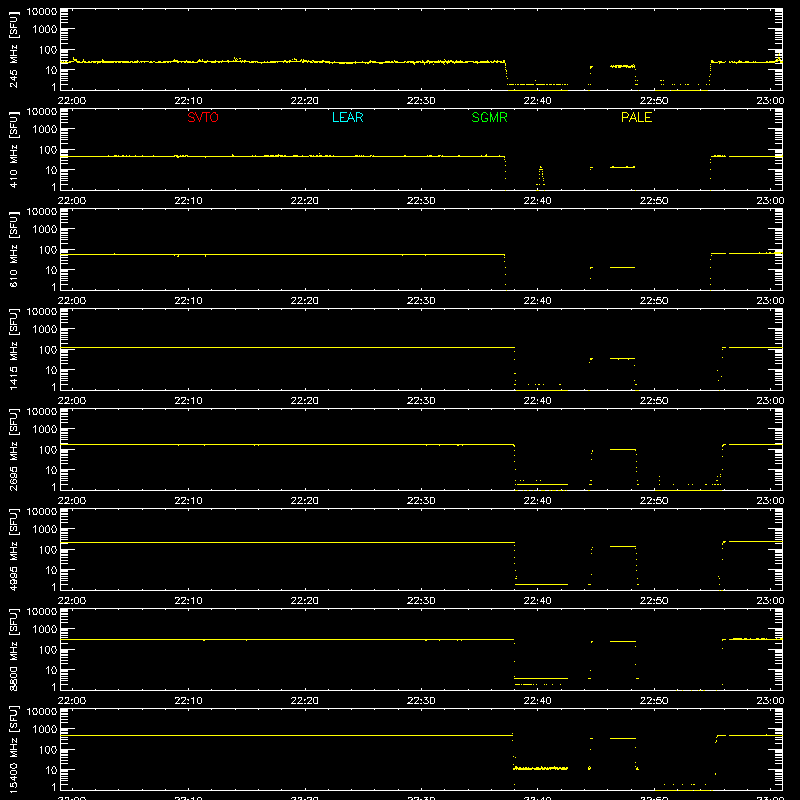Click the 10 y-axis label of 1415 MHz plot
This screenshot has height=800, width=800.
pos(51,370)
